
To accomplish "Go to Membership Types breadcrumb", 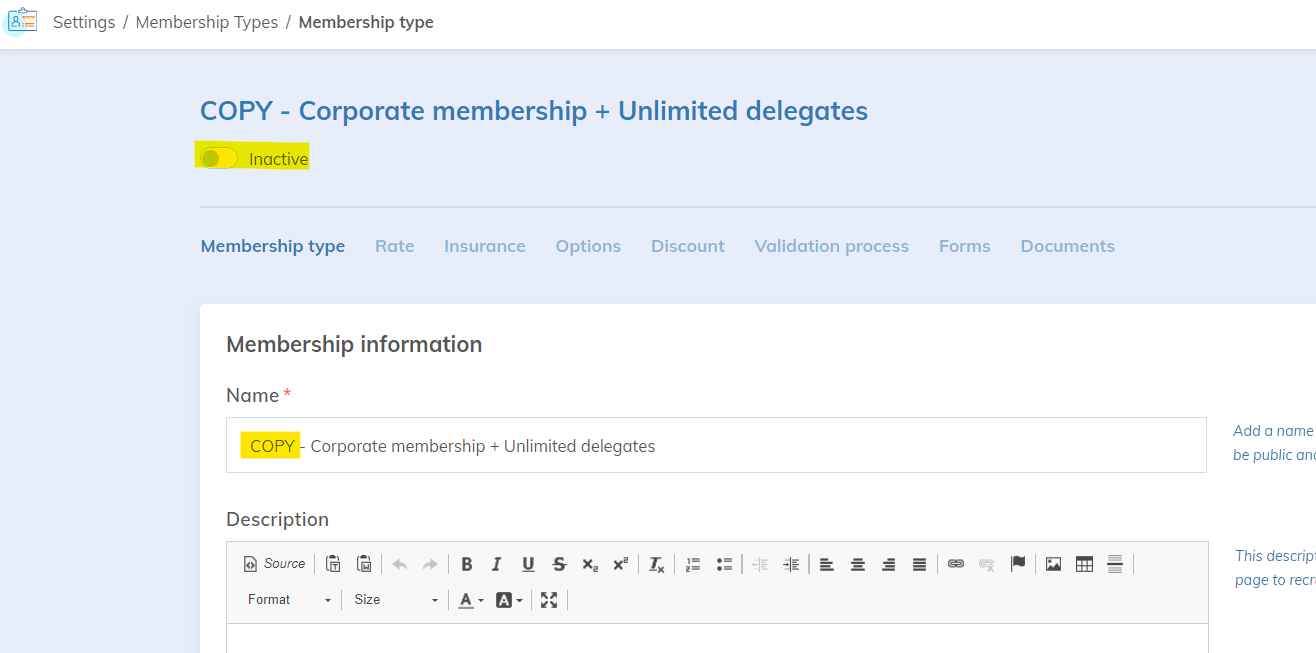I will [x=207, y=22].
